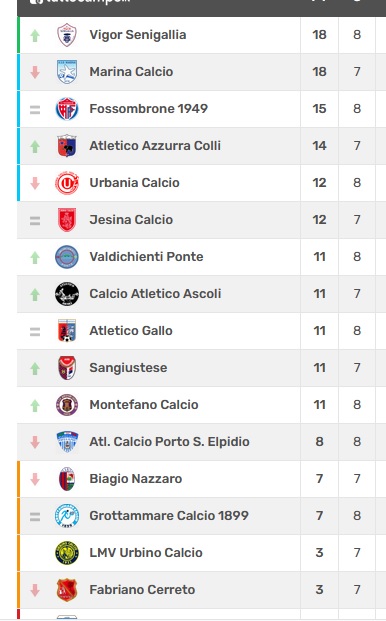Open the Calcio Atletico Ascoli black logo

[x=67, y=294]
